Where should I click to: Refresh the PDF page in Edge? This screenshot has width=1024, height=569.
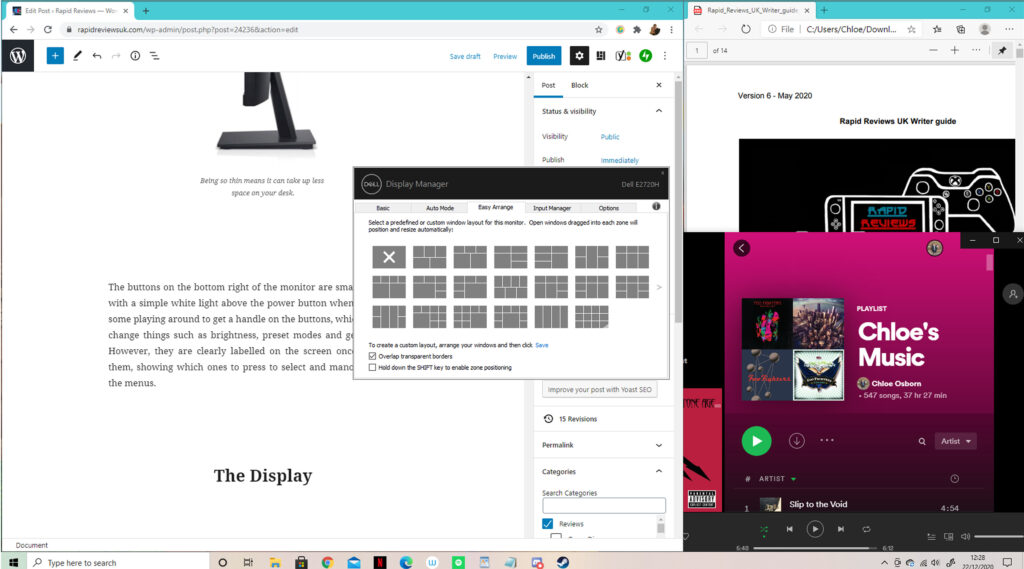pyautogui.click(x=745, y=29)
